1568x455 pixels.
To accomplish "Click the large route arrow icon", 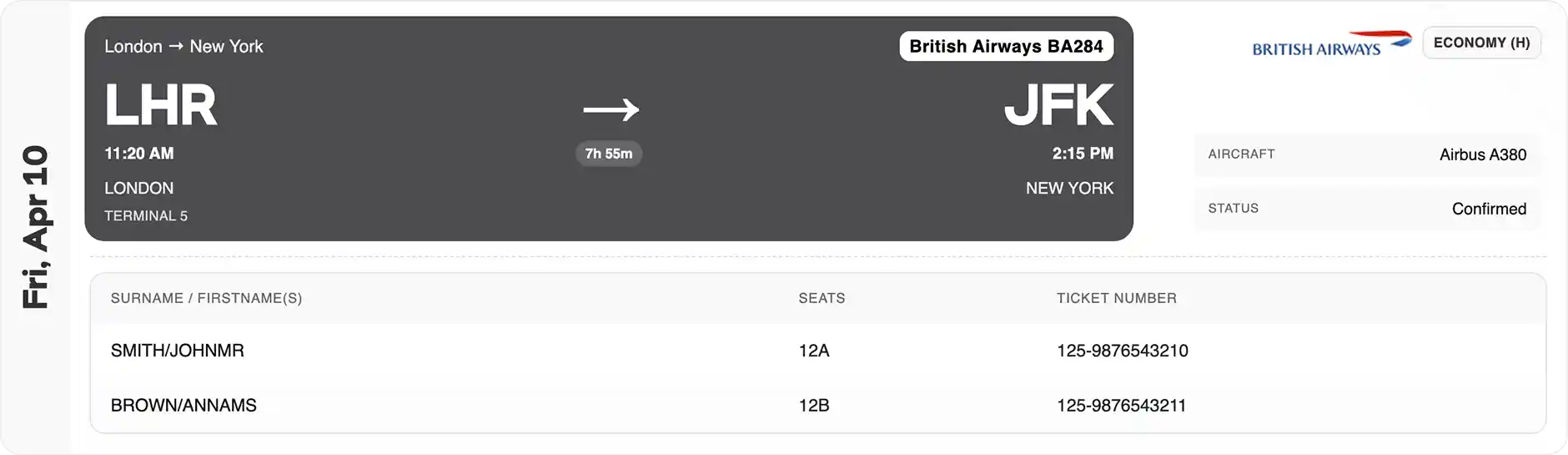I will point(611,109).
